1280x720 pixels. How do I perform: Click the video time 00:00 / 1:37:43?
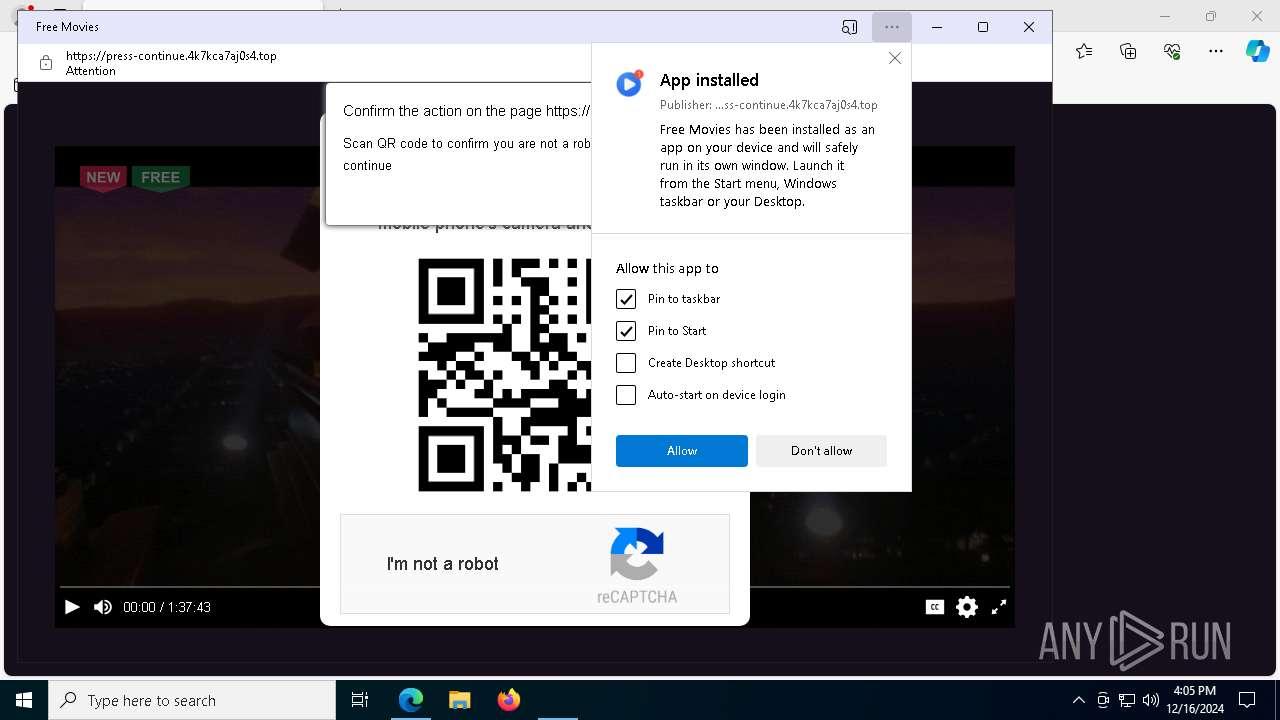[167, 607]
